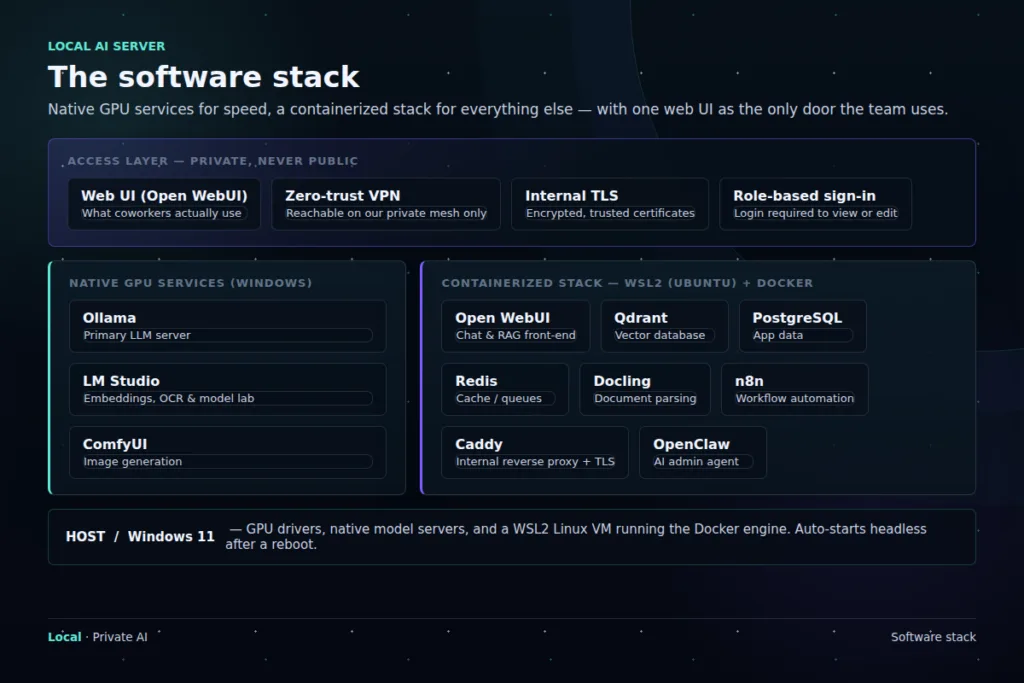Open the Role-based sign-in card
The height and width of the screenshot is (683, 1024).
[x=815, y=204]
